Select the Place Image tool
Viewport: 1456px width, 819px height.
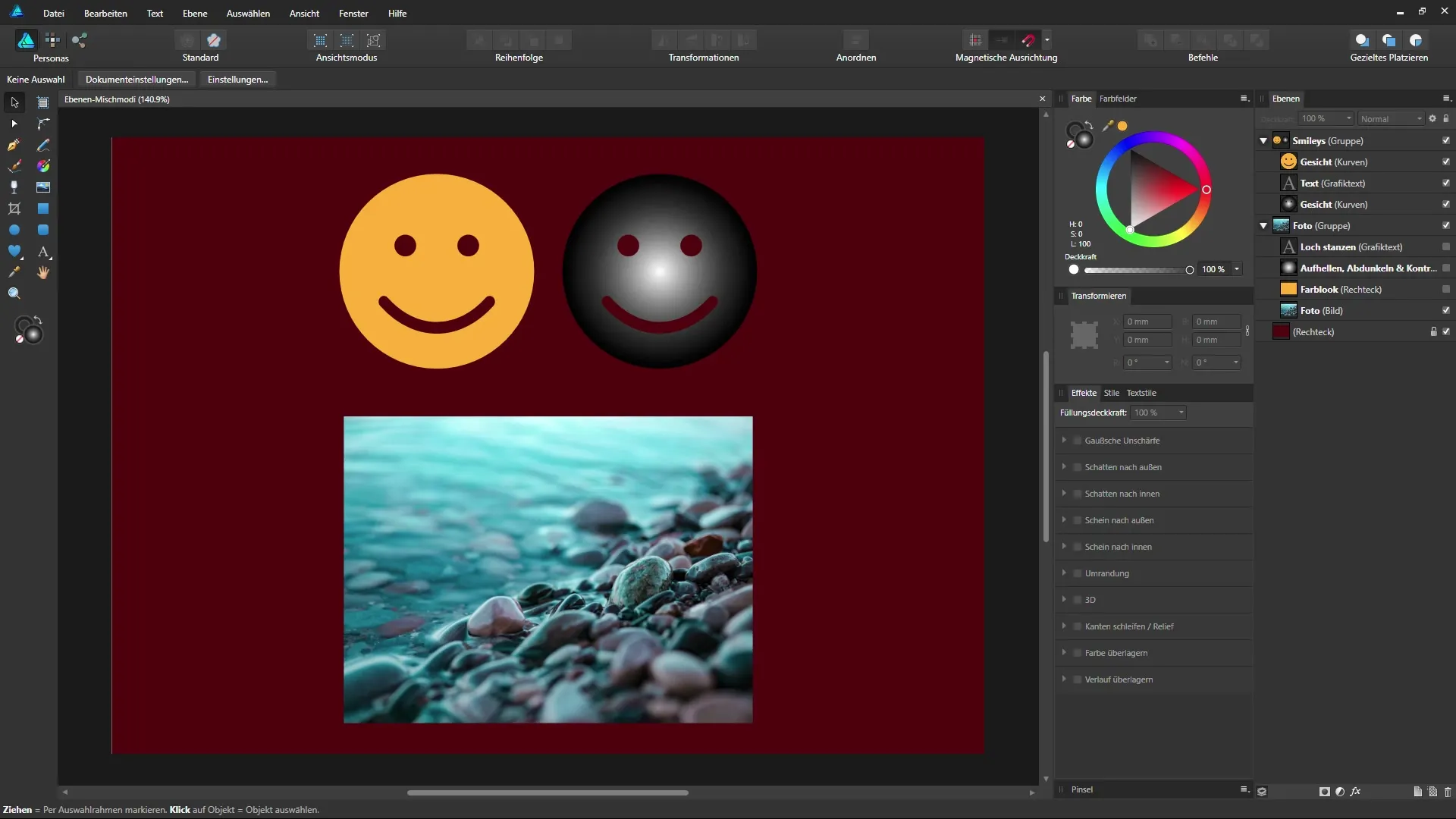click(43, 187)
